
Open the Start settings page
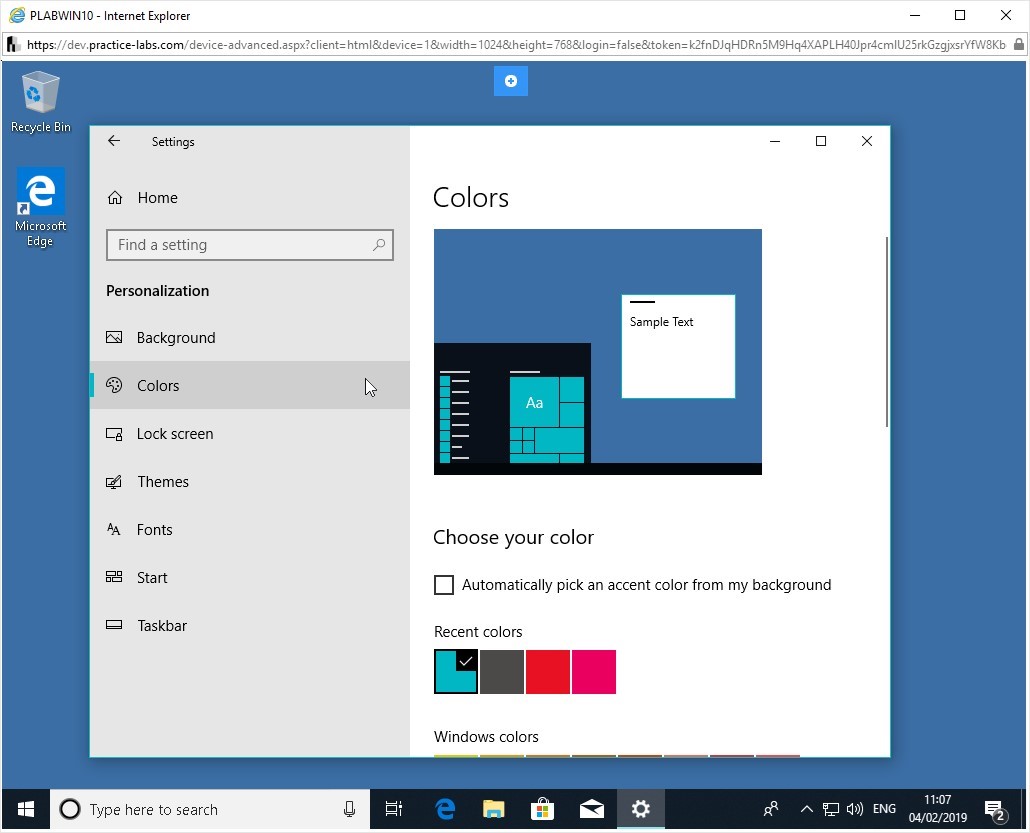click(250, 577)
